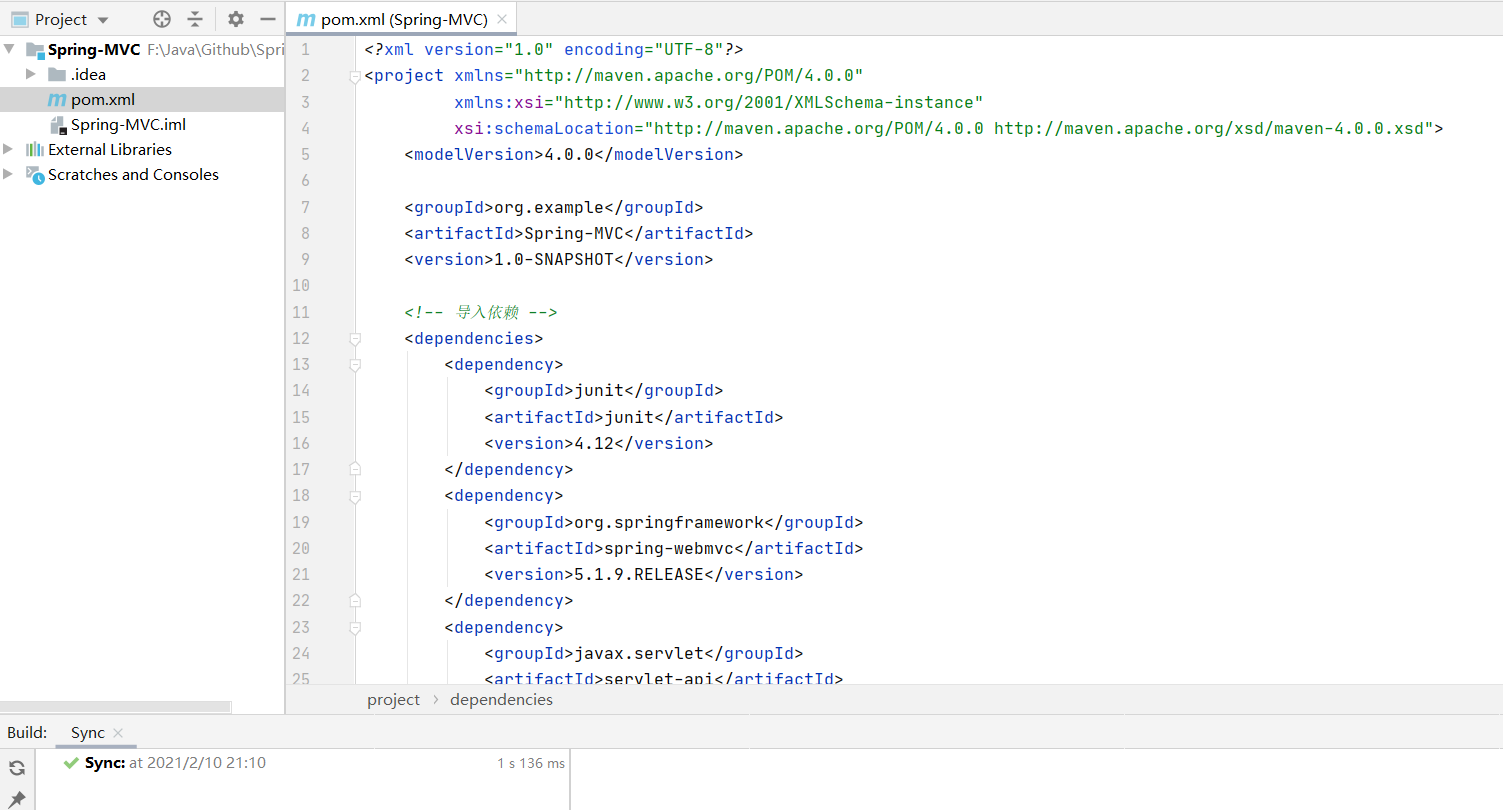Expand External Libraries node

9,149
